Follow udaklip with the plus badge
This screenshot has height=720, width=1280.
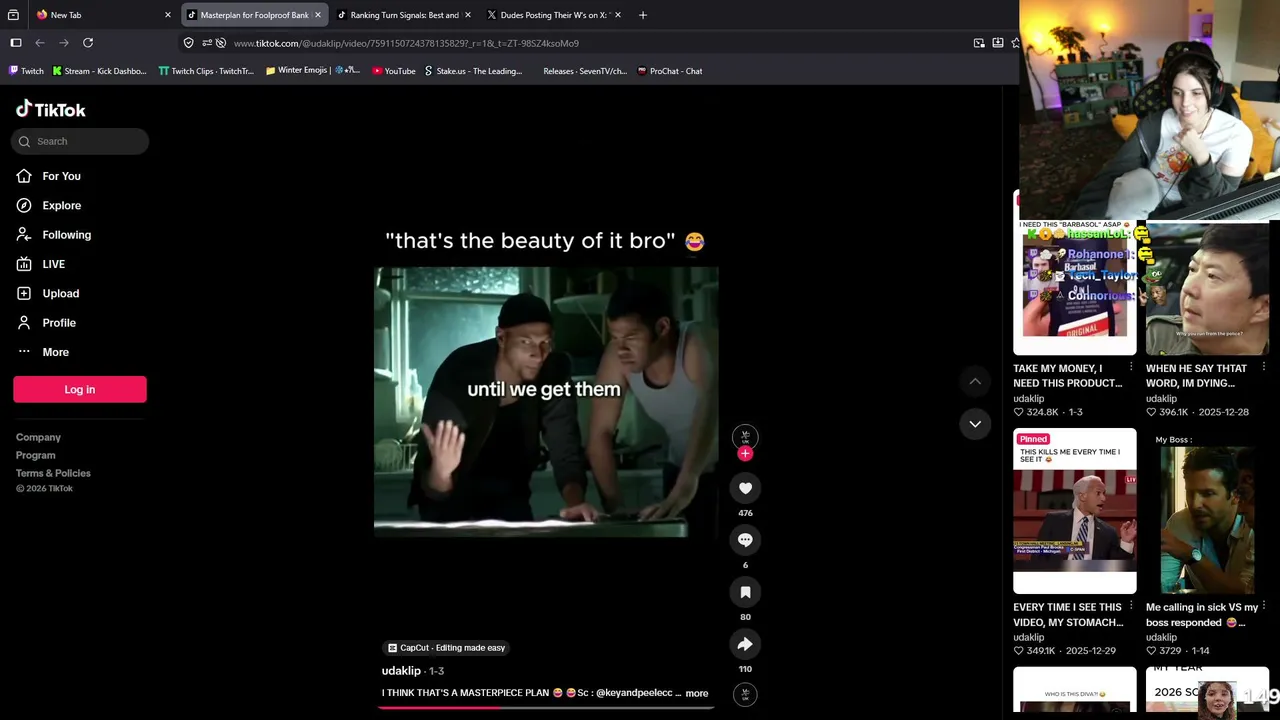coord(745,454)
